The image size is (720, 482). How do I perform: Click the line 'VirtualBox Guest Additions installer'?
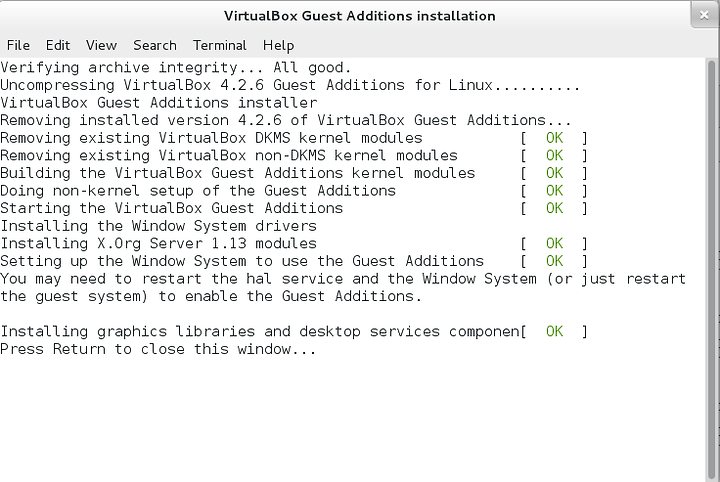tap(158, 103)
